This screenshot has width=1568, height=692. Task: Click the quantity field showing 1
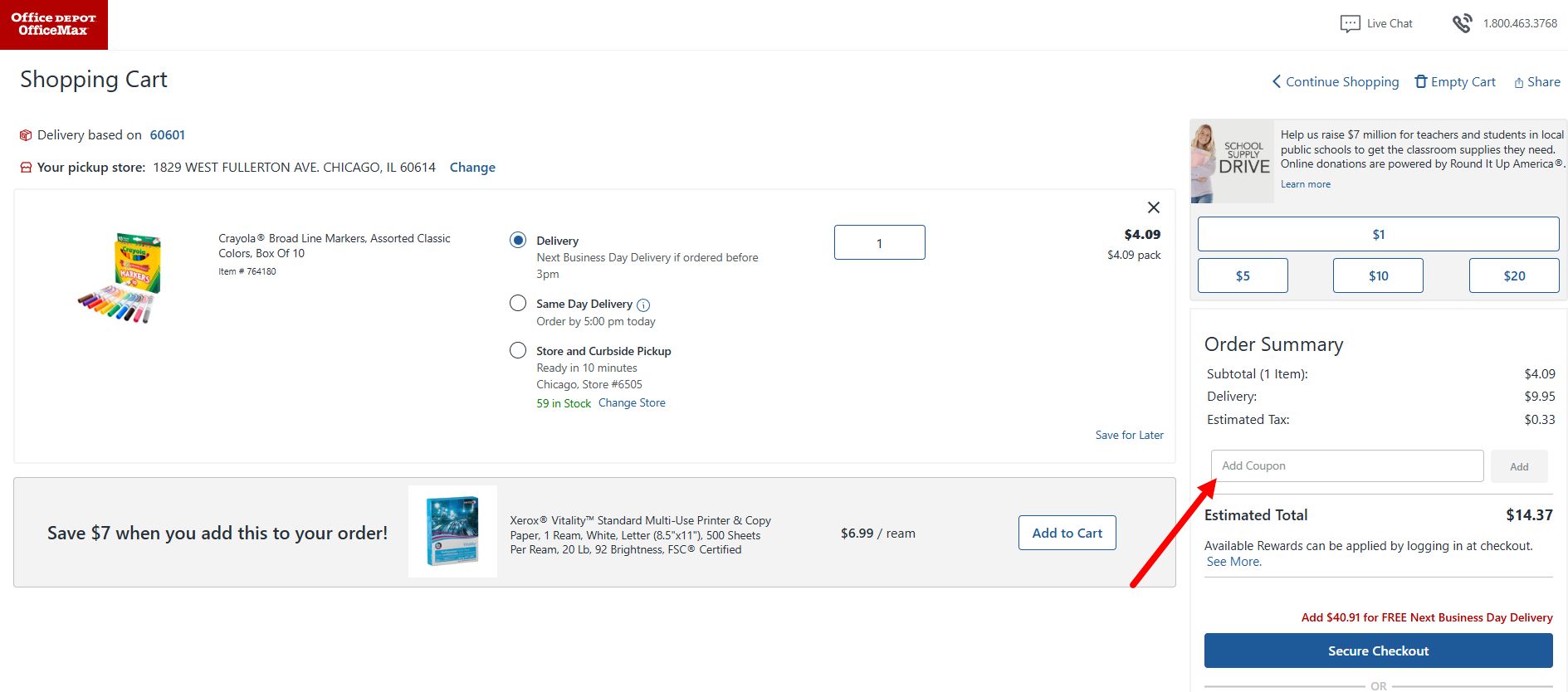(x=879, y=242)
